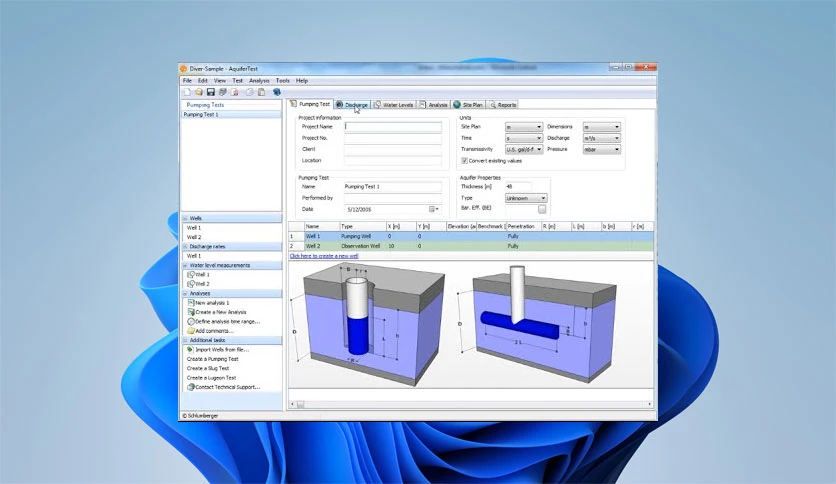Click the Contact Technical Support globe icon
This screenshot has width=836, height=484.
[190, 387]
